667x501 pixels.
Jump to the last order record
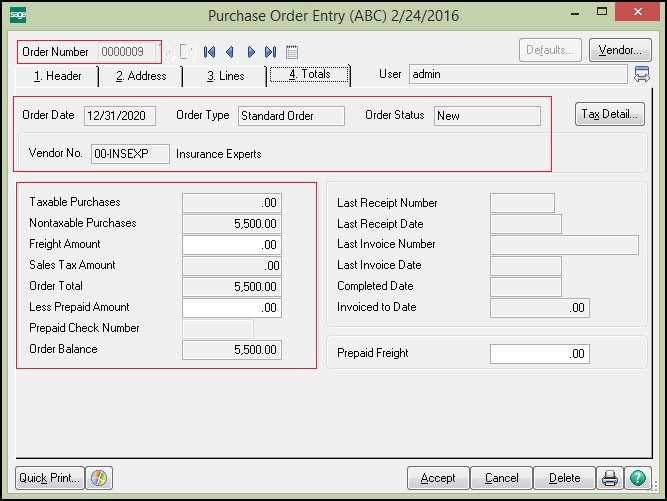tap(271, 51)
